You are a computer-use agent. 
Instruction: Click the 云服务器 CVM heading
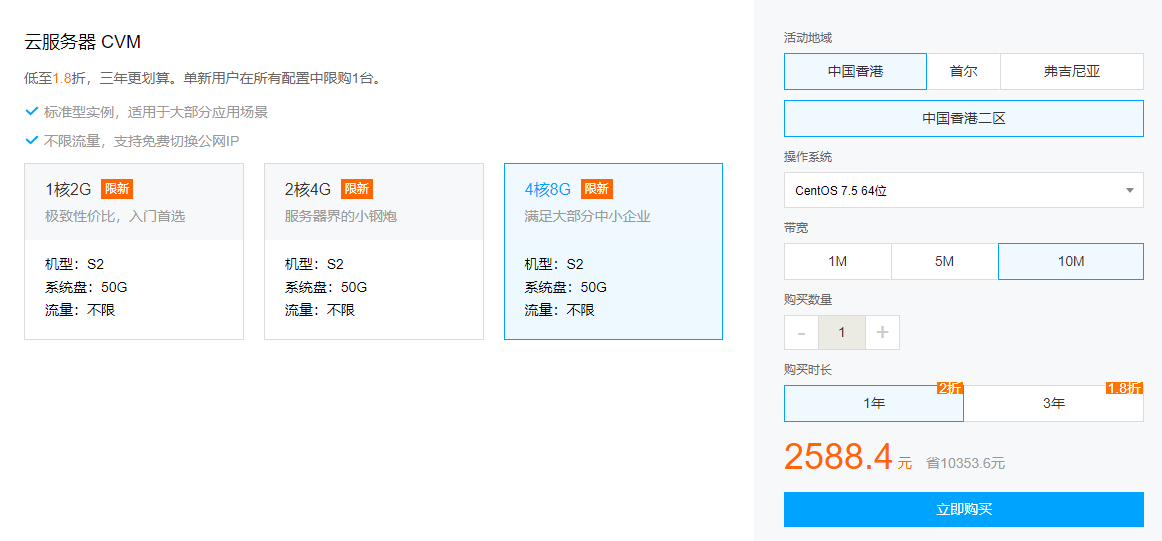[83, 42]
